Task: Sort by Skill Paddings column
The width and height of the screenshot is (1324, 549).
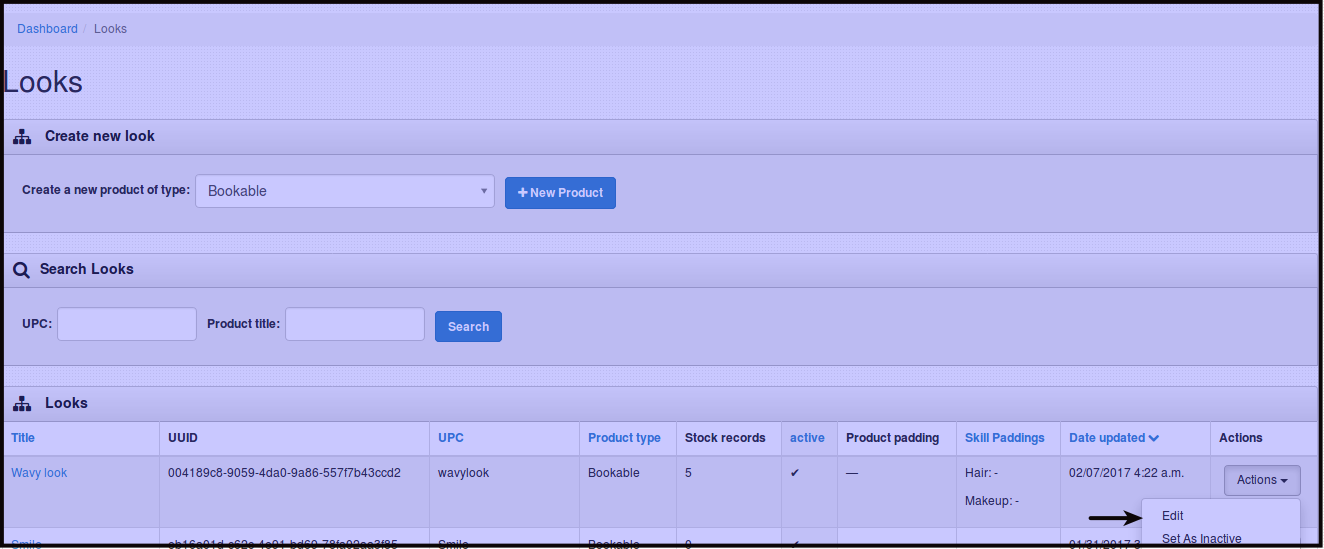Action: 1004,438
